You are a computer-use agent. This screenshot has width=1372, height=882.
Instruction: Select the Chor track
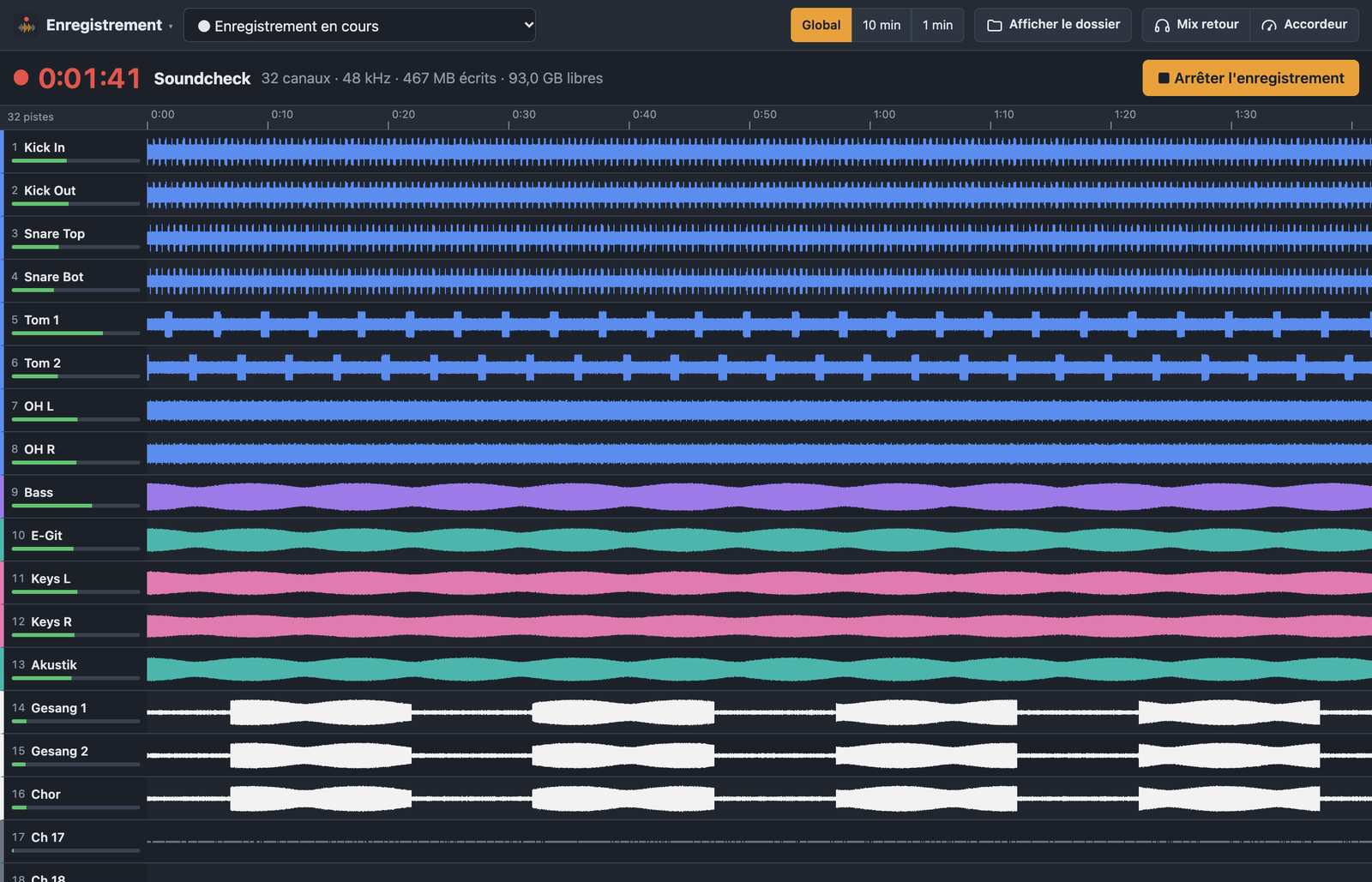[x=75, y=799]
